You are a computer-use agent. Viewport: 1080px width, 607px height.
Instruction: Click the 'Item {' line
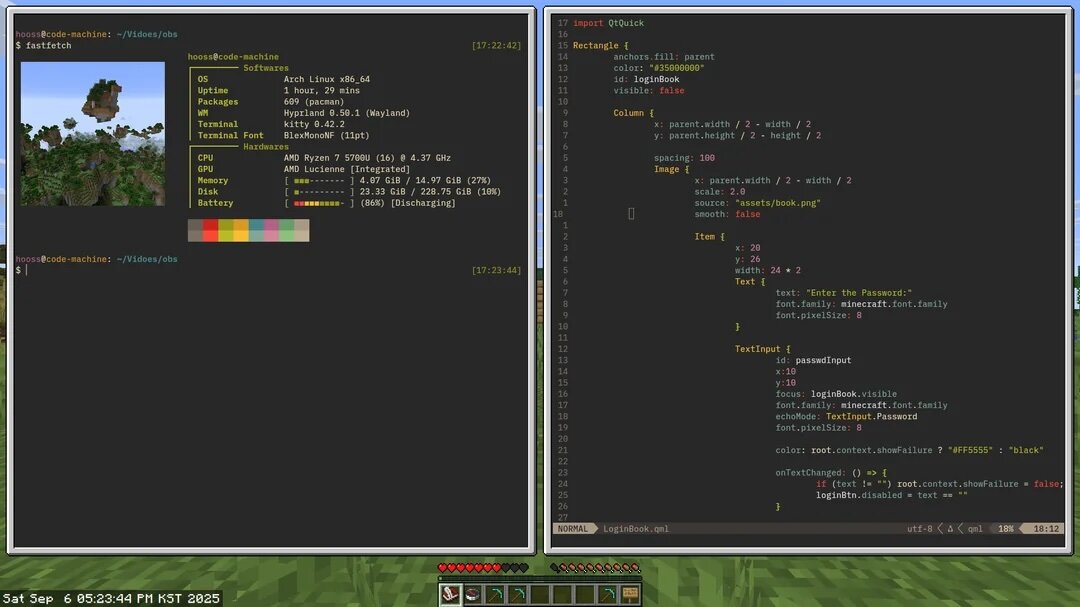click(709, 236)
